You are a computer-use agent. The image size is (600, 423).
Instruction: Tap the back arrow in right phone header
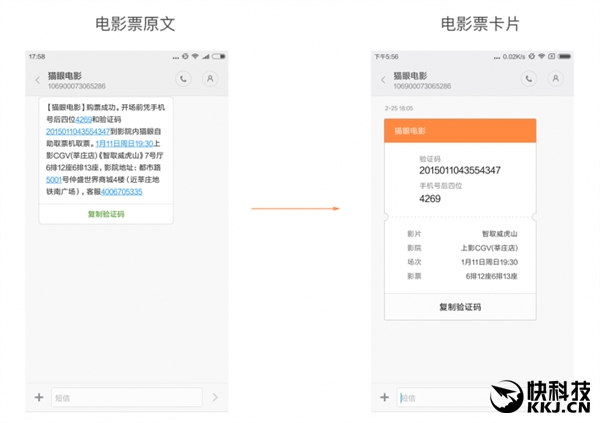383,80
